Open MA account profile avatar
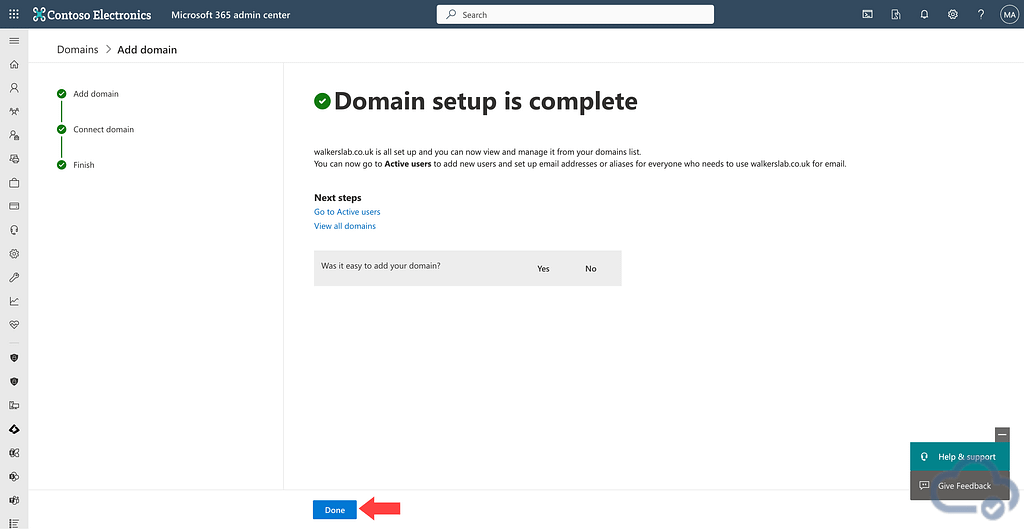Screen dimensions: 1024x530 pos(1008,15)
